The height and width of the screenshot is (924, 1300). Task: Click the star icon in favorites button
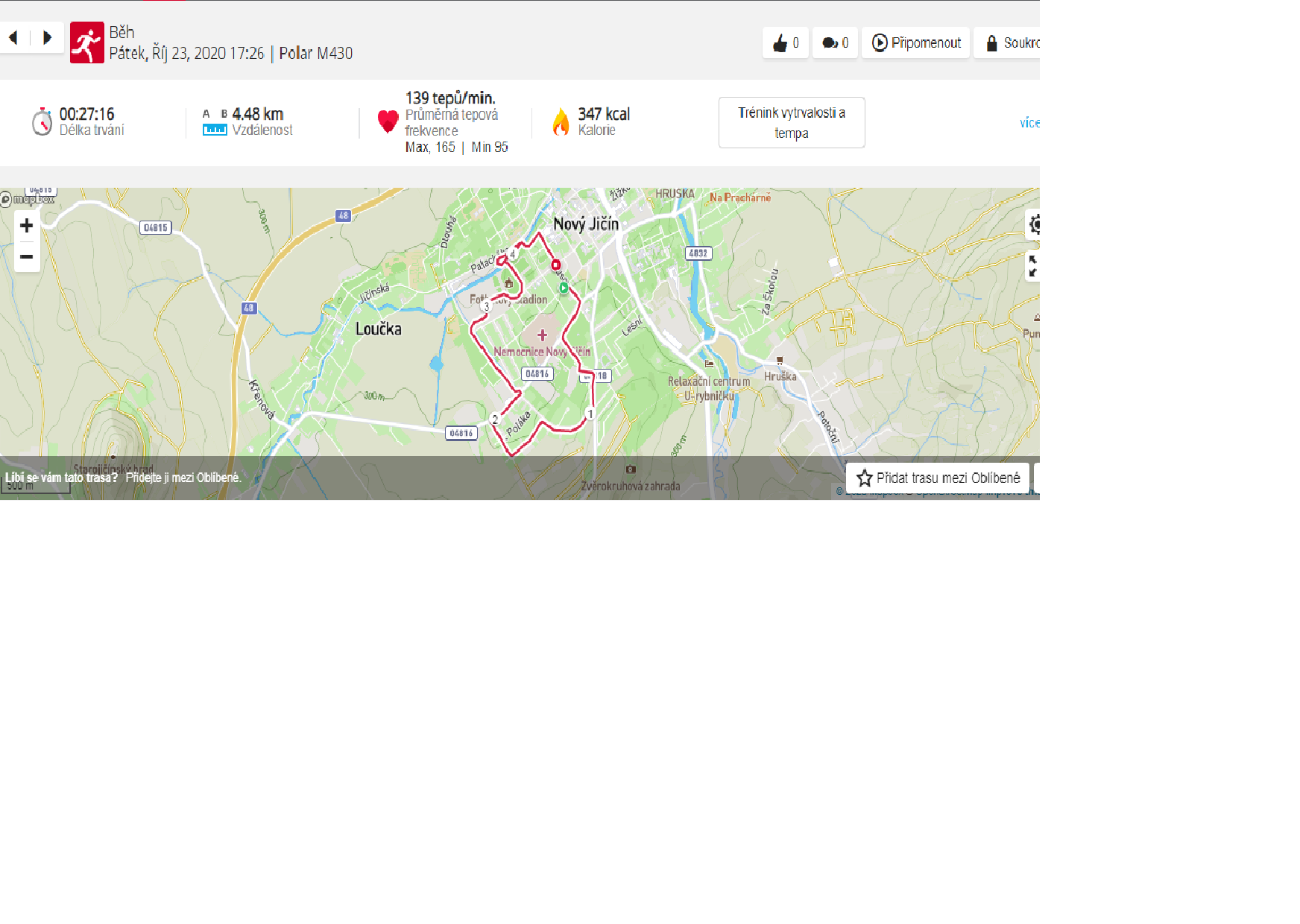click(865, 478)
